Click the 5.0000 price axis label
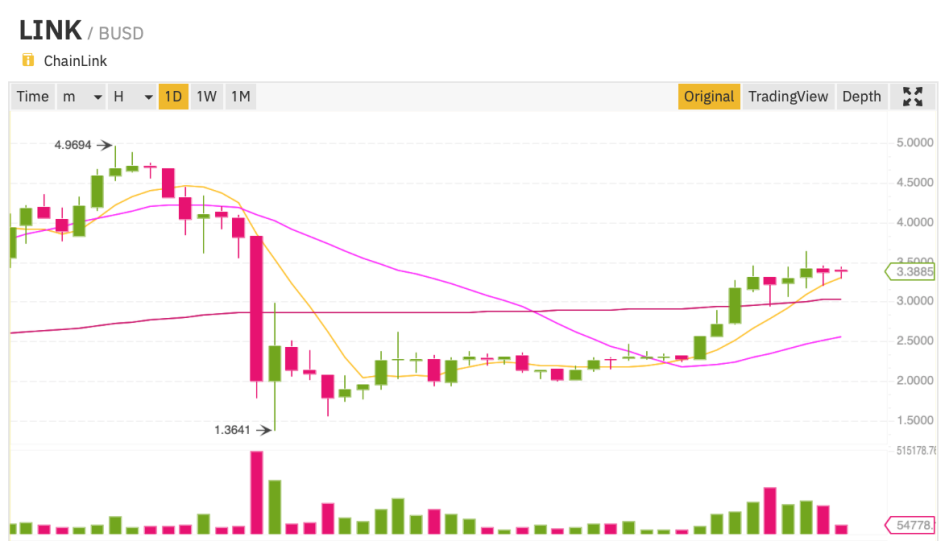The image size is (945, 541). coord(915,143)
